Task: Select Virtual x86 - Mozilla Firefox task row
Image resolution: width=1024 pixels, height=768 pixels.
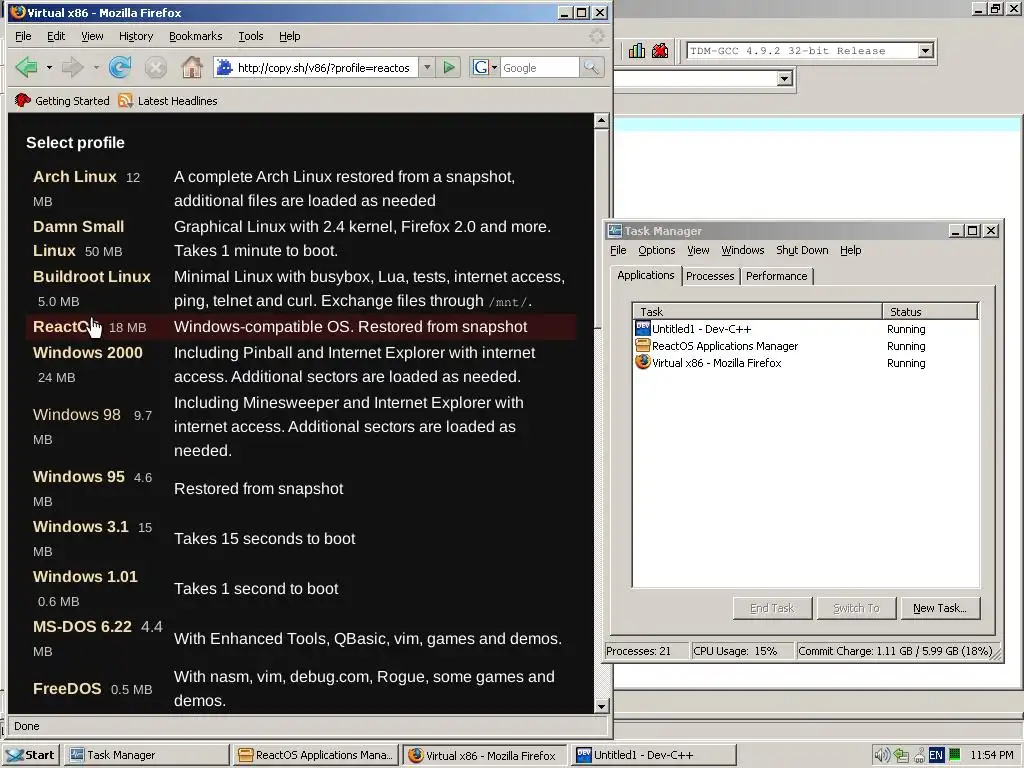Action: point(806,362)
